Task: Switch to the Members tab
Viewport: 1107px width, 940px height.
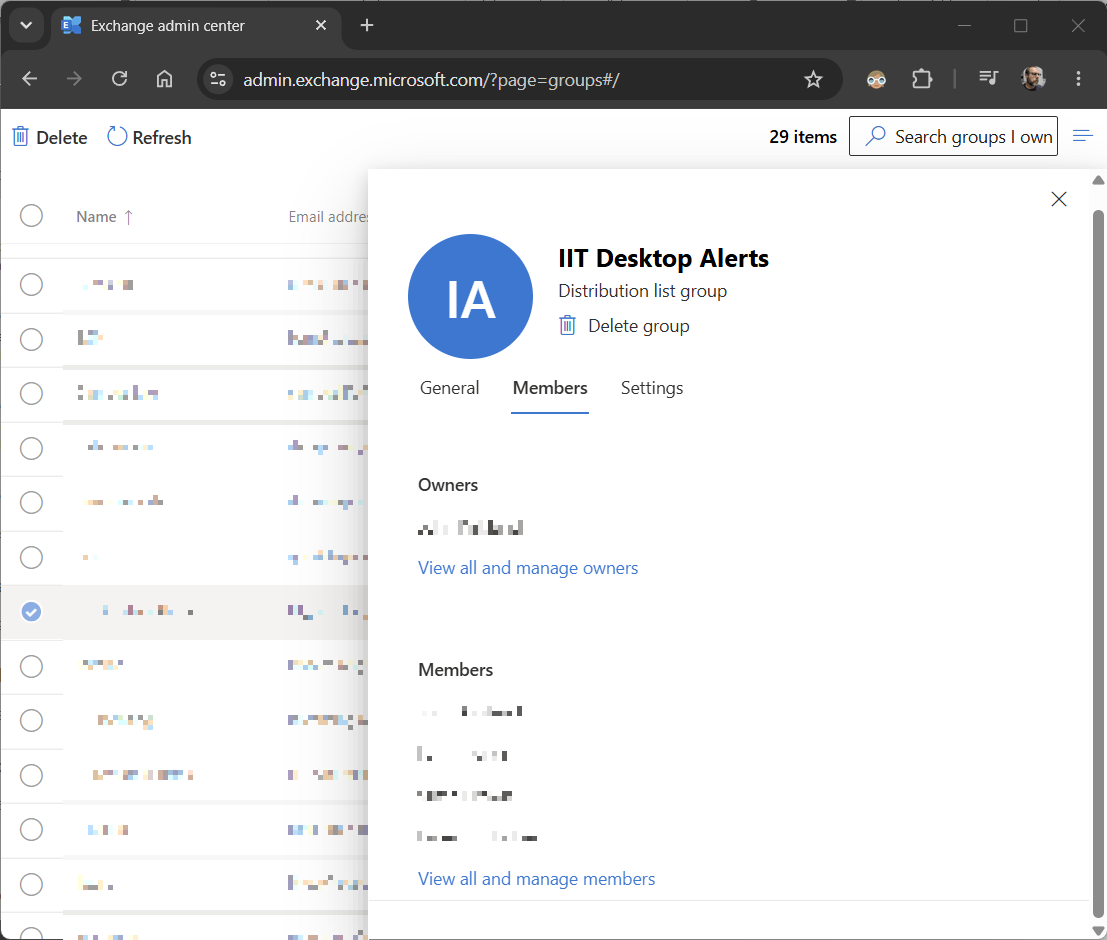Action: click(550, 388)
